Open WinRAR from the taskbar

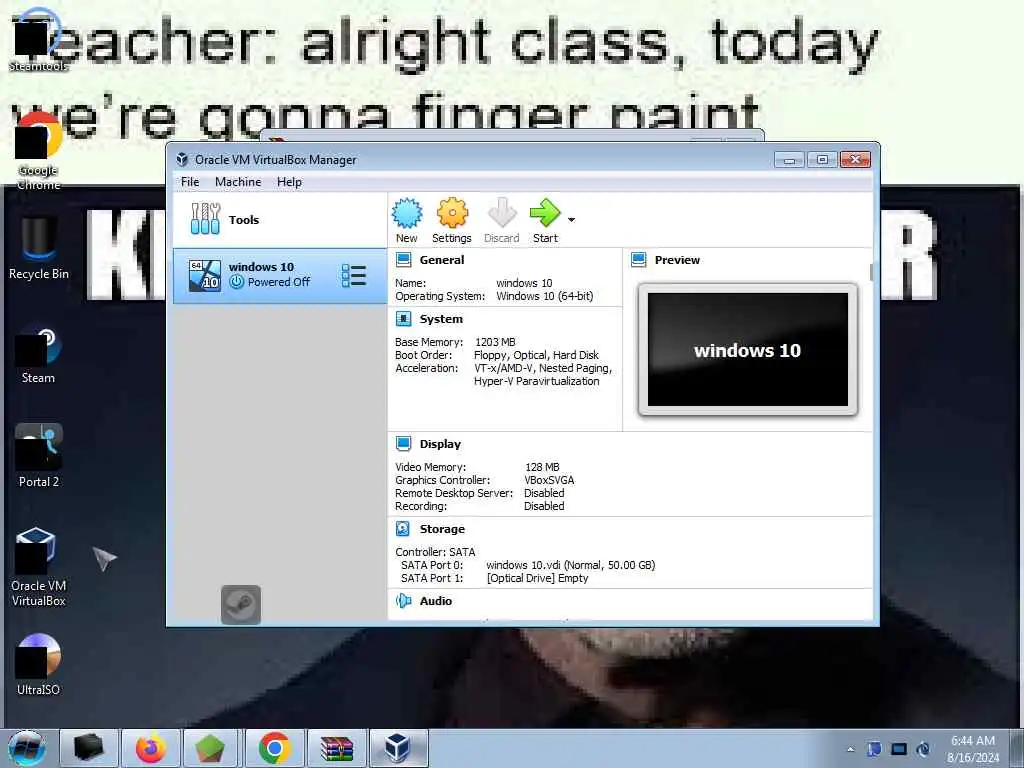[337, 748]
